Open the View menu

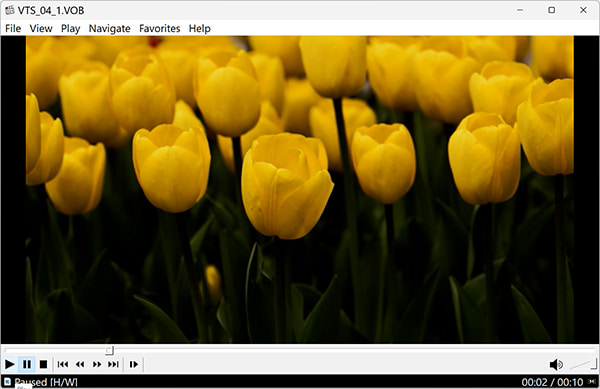41,28
